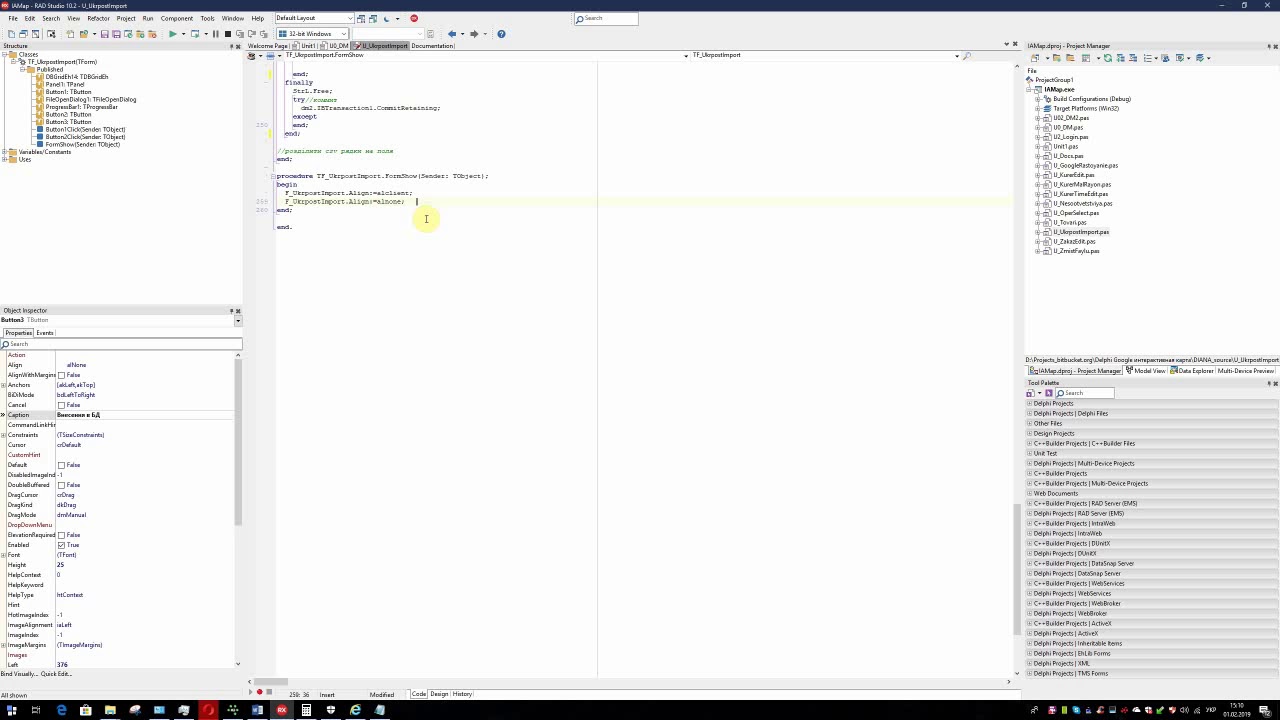Click the Save All toolbar icon
This screenshot has width=1280, height=720.
click(116, 34)
